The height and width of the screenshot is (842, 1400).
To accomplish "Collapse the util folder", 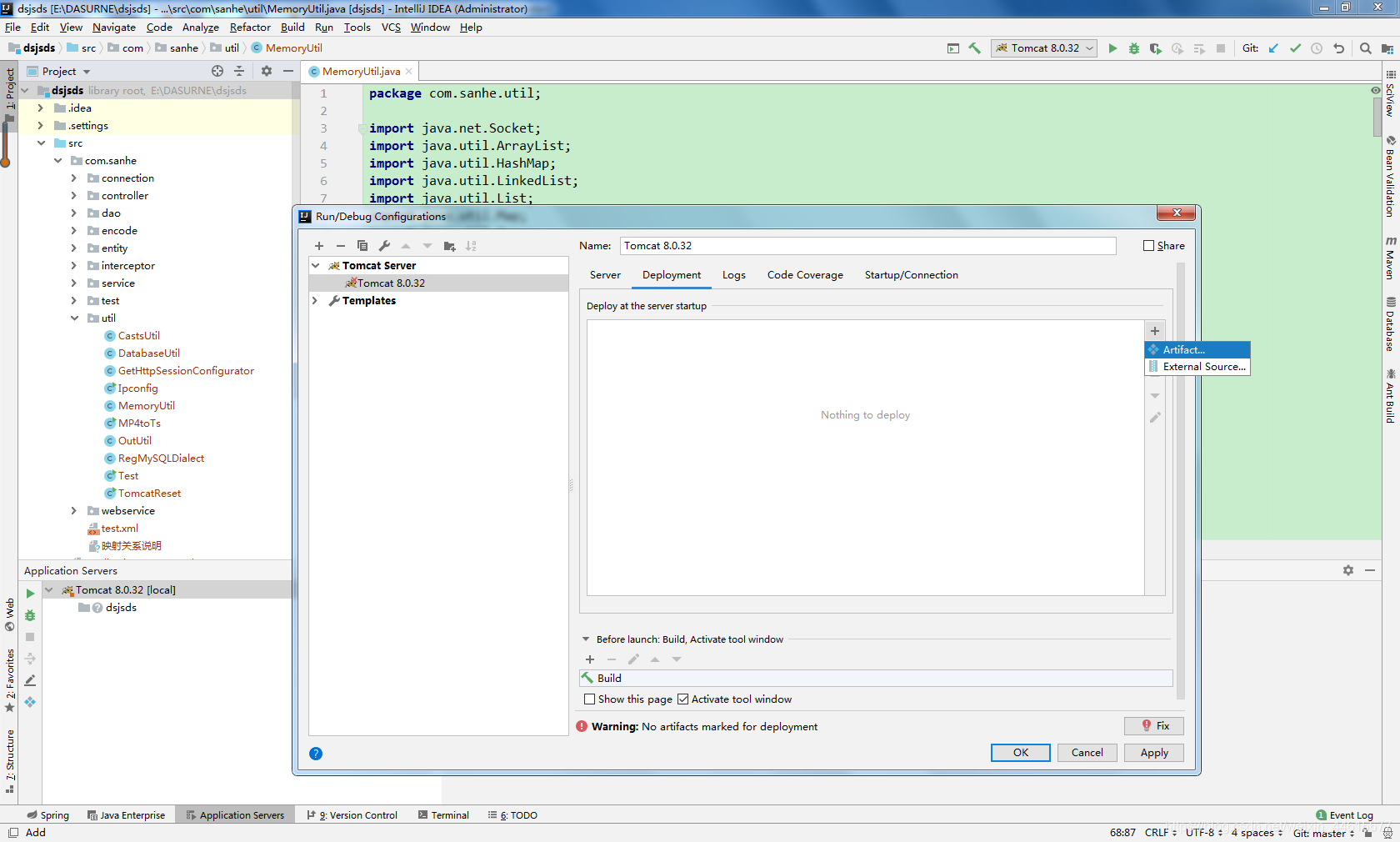I will click(74, 318).
